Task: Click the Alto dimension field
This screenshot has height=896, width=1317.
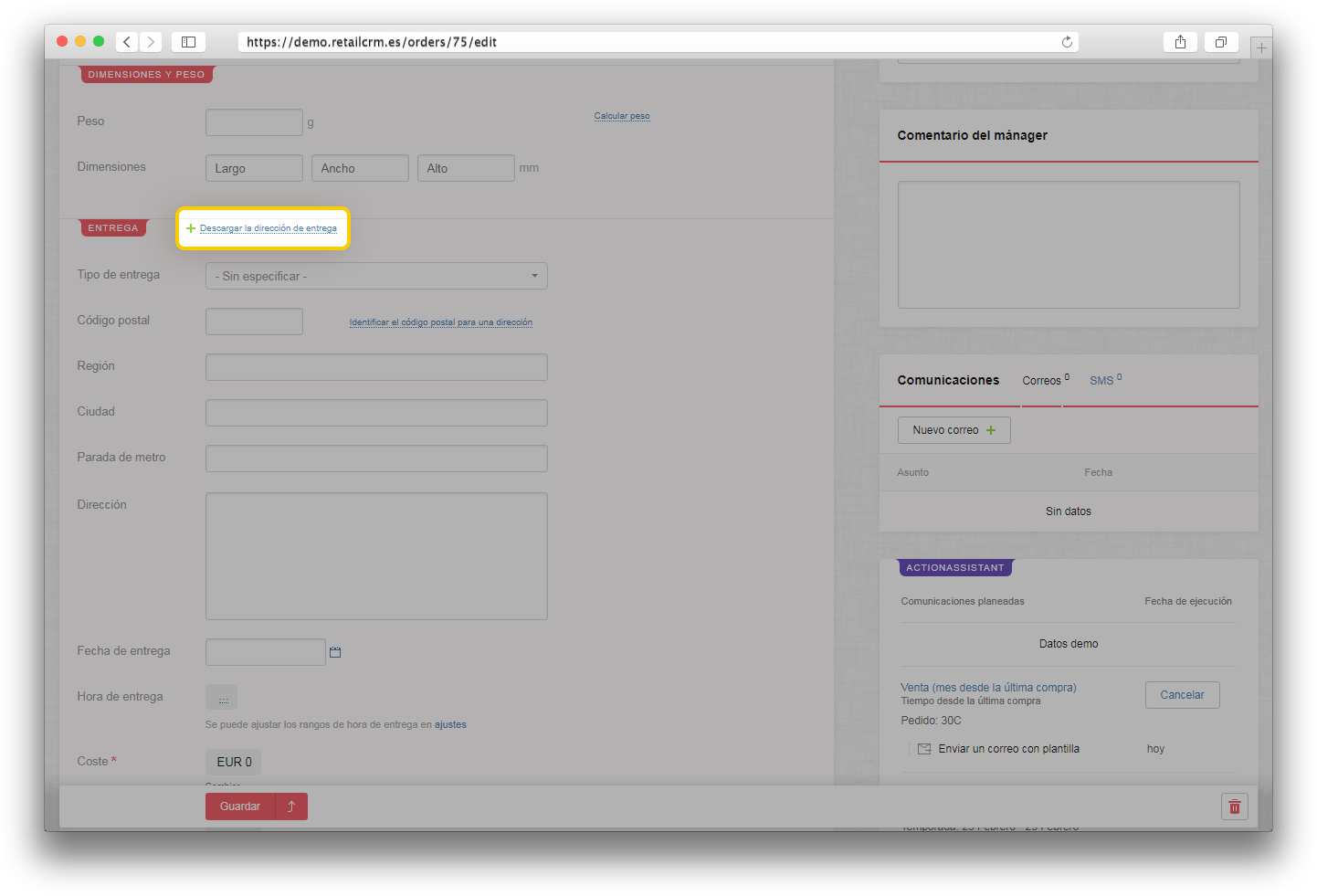Action: click(466, 168)
